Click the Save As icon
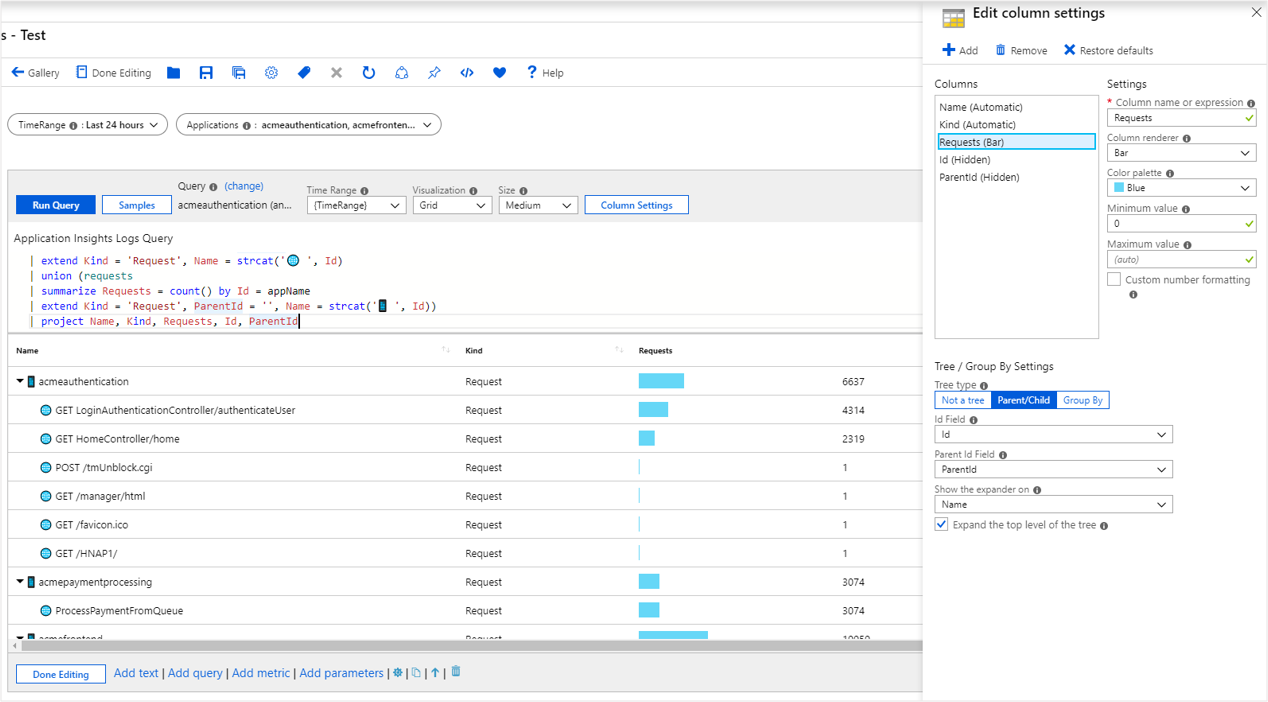 click(x=238, y=73)
